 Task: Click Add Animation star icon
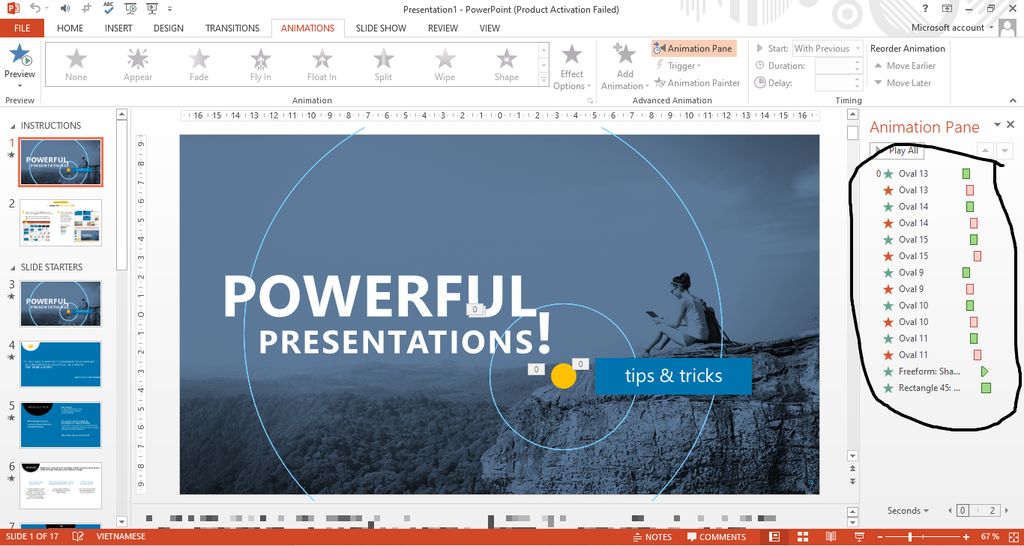624,54
